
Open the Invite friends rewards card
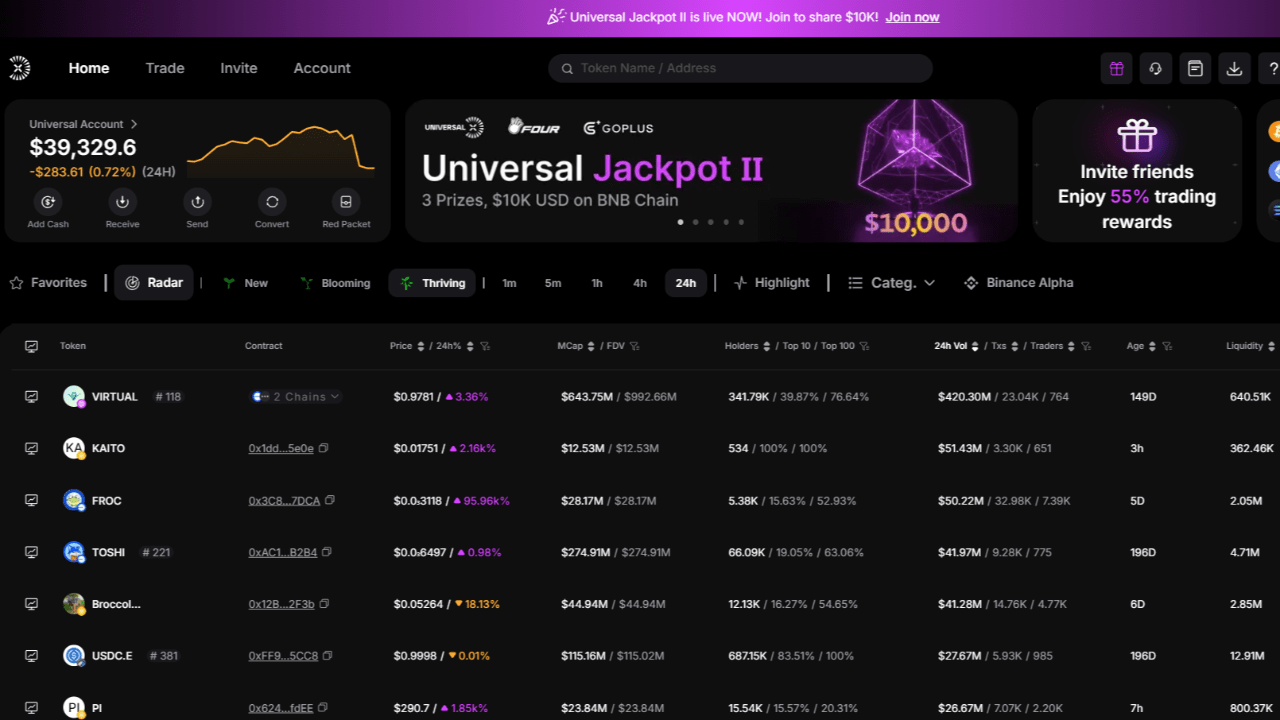pyautogui.click(x=1137, y=171)
